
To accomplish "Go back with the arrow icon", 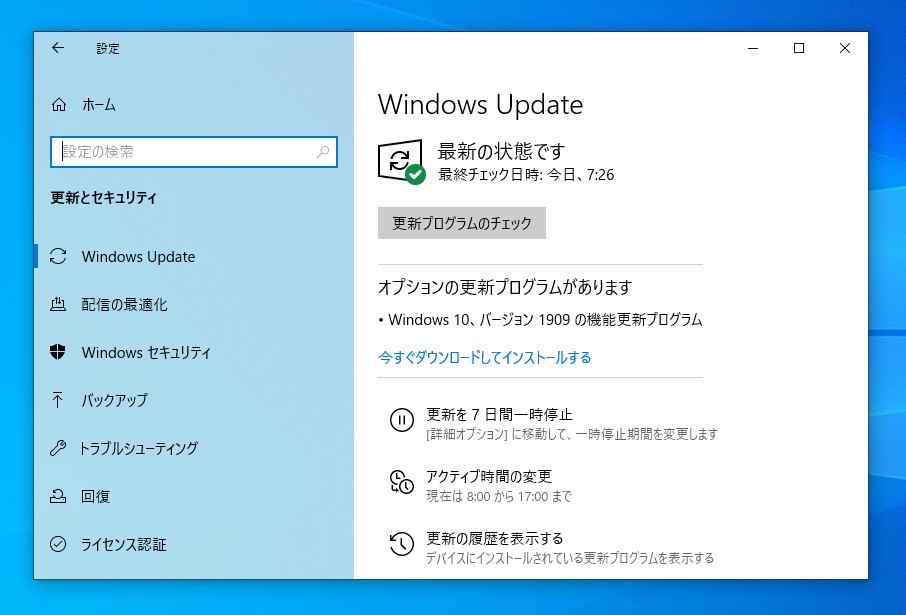I will tap(58, 48).
